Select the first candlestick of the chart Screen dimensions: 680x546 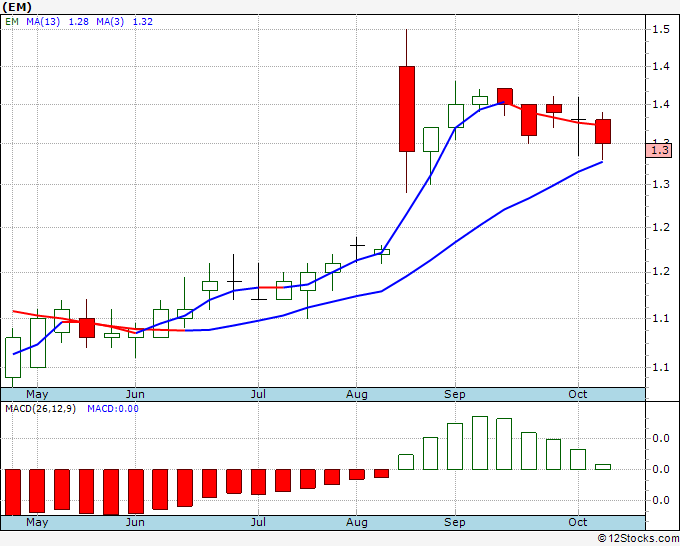point(13,357)
